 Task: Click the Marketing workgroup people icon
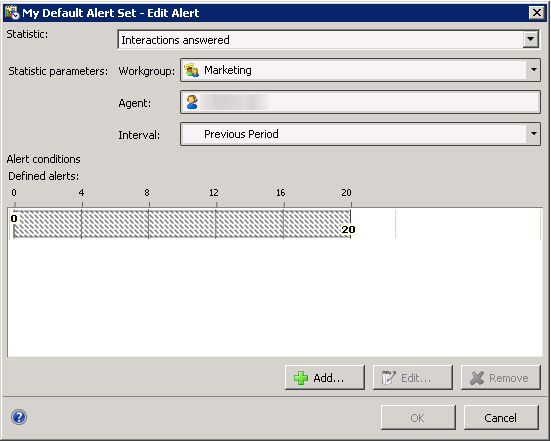pyautogui.click(x=192, y=70)
